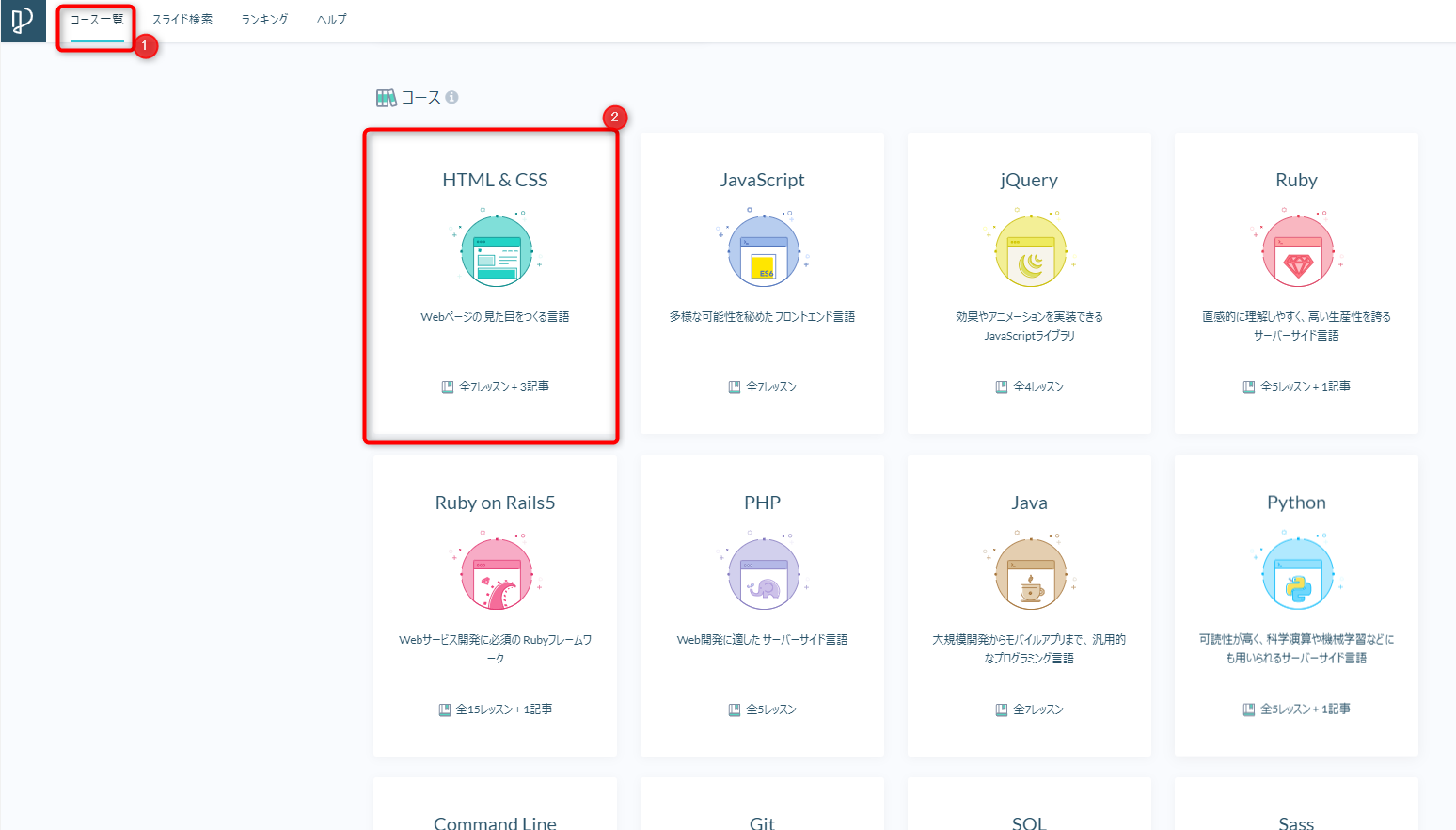Open the ヘルプ menu item
Image resolution: width=1456 pixels, height=830 pixels.
(331, 20)
